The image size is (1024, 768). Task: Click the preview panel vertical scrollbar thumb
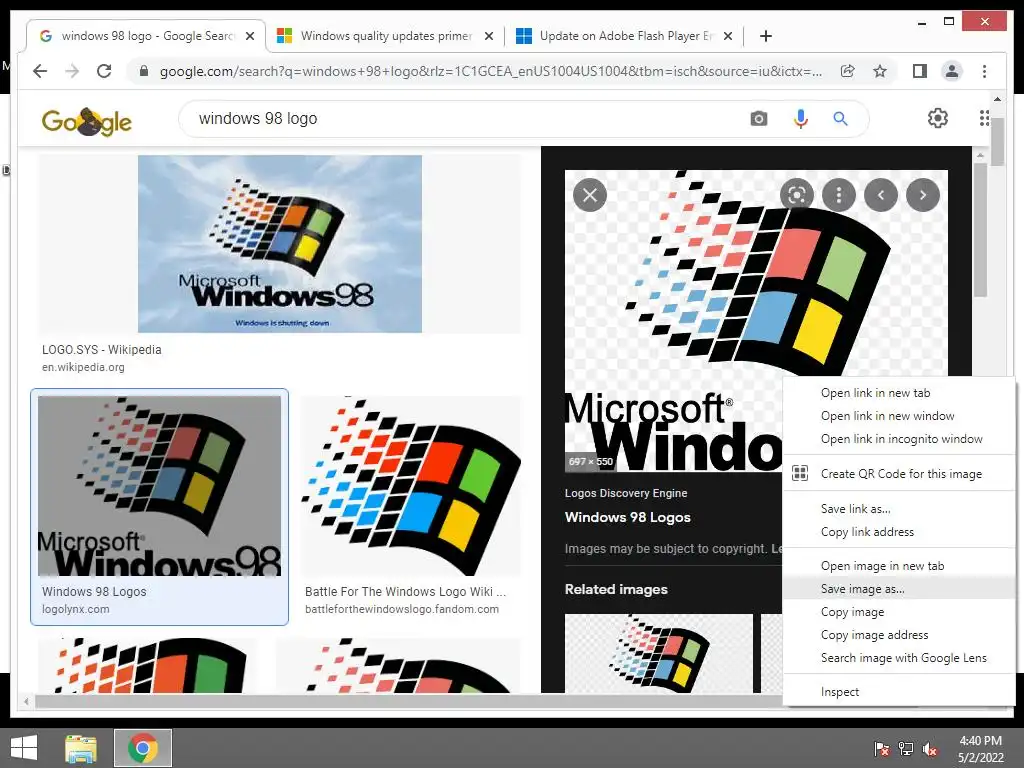tap(980, 230)
